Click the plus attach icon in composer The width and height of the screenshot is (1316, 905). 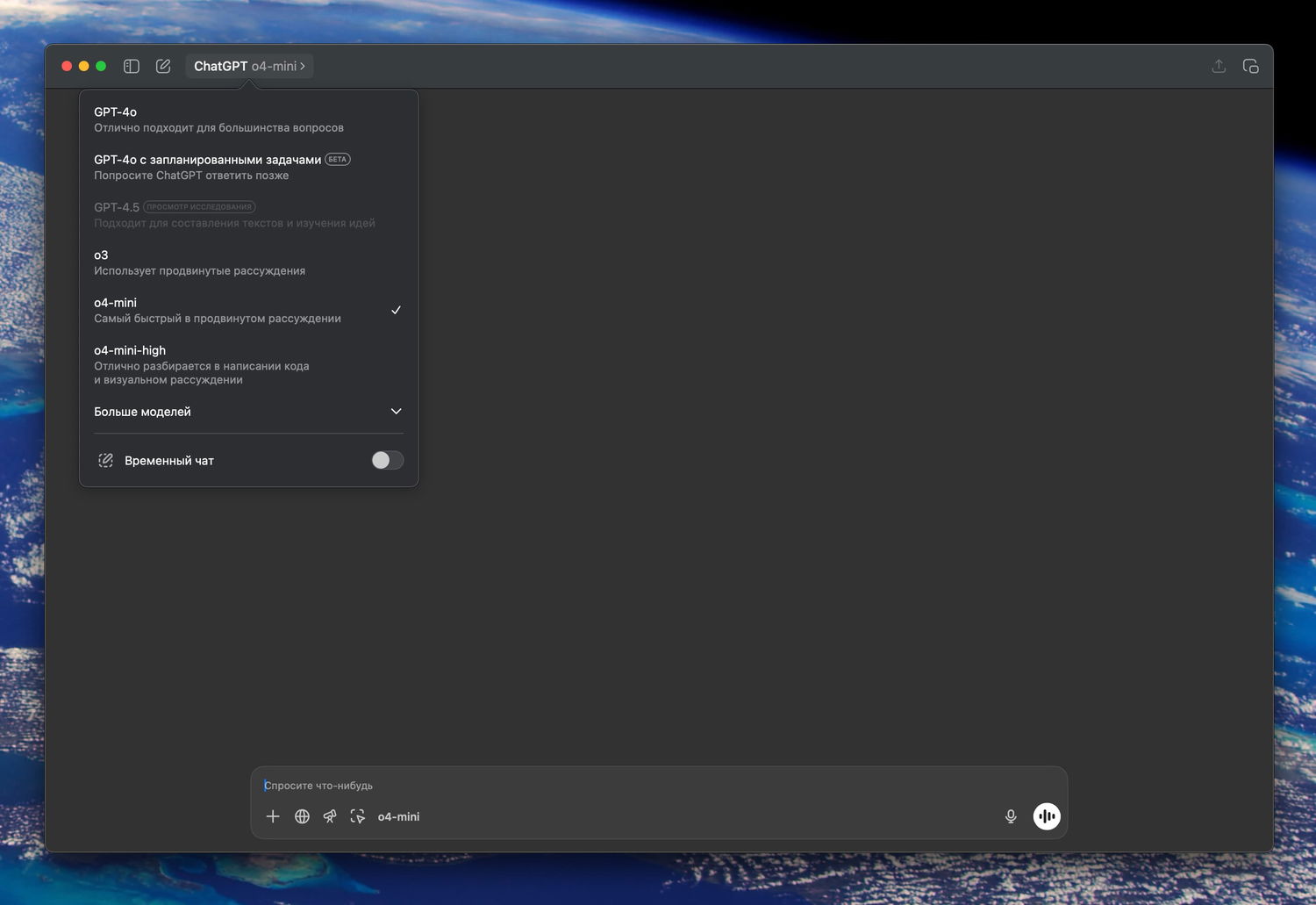[x=273, y=816]
